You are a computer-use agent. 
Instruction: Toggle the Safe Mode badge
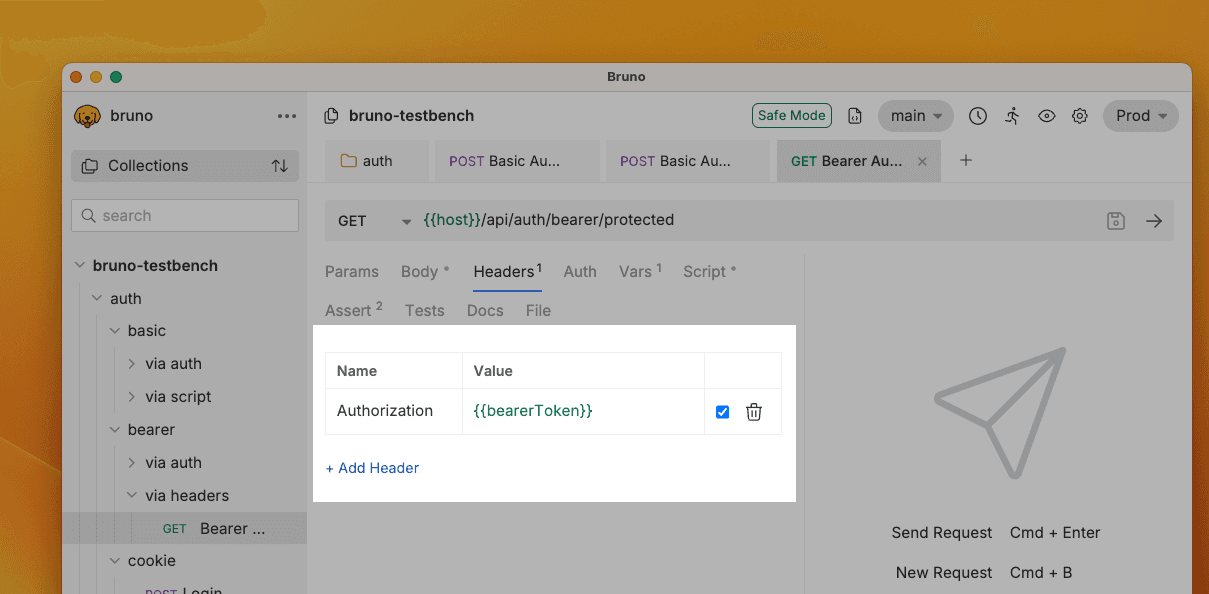[x=791, y=116]
